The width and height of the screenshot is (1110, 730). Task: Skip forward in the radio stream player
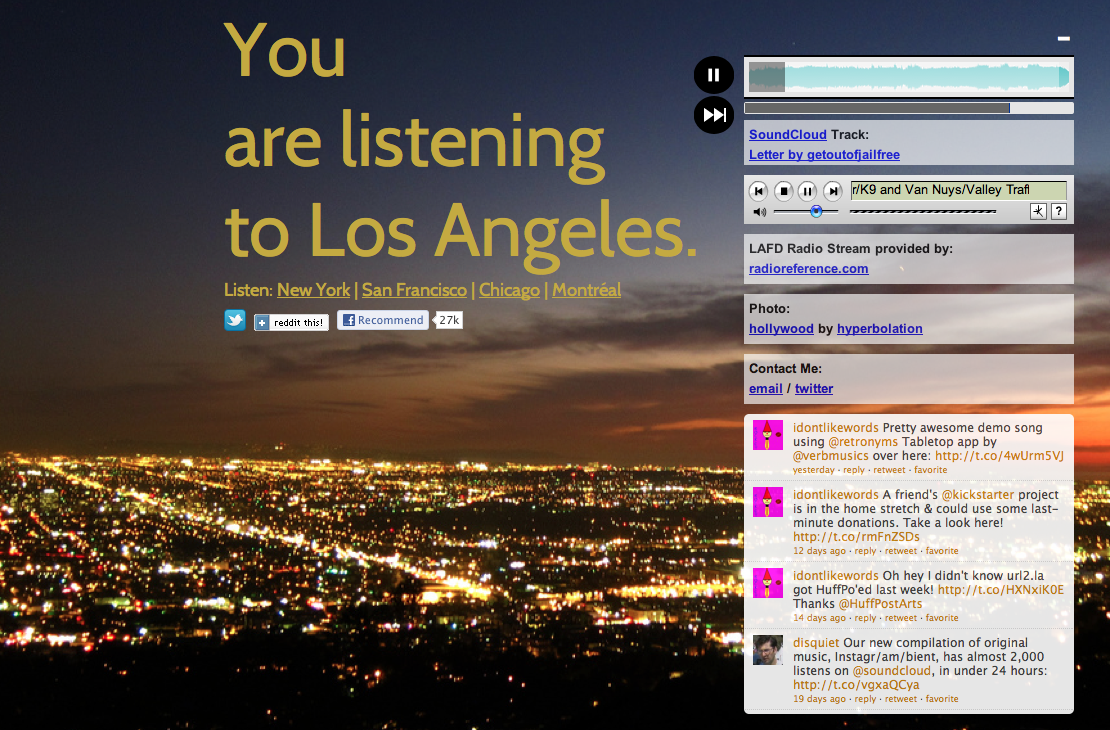832,190
